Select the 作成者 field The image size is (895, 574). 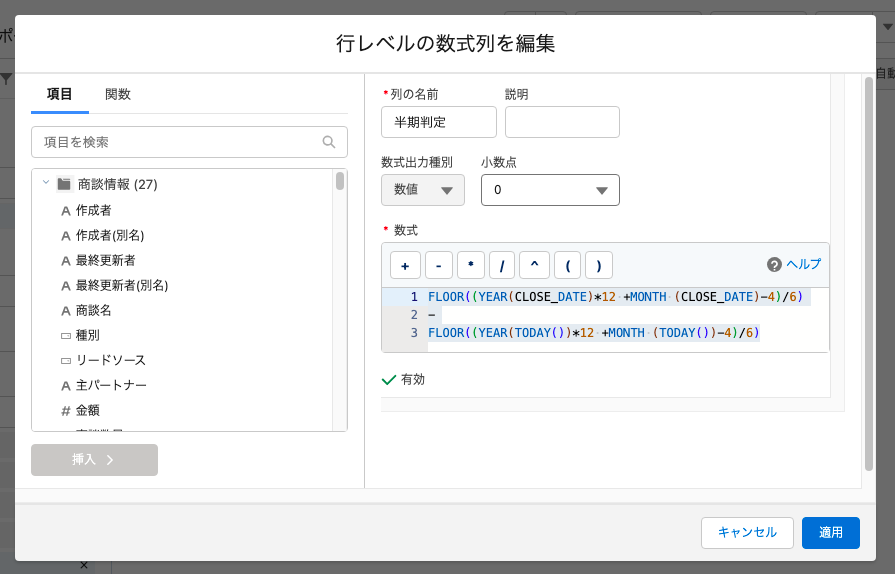click(x=94, y=210)
